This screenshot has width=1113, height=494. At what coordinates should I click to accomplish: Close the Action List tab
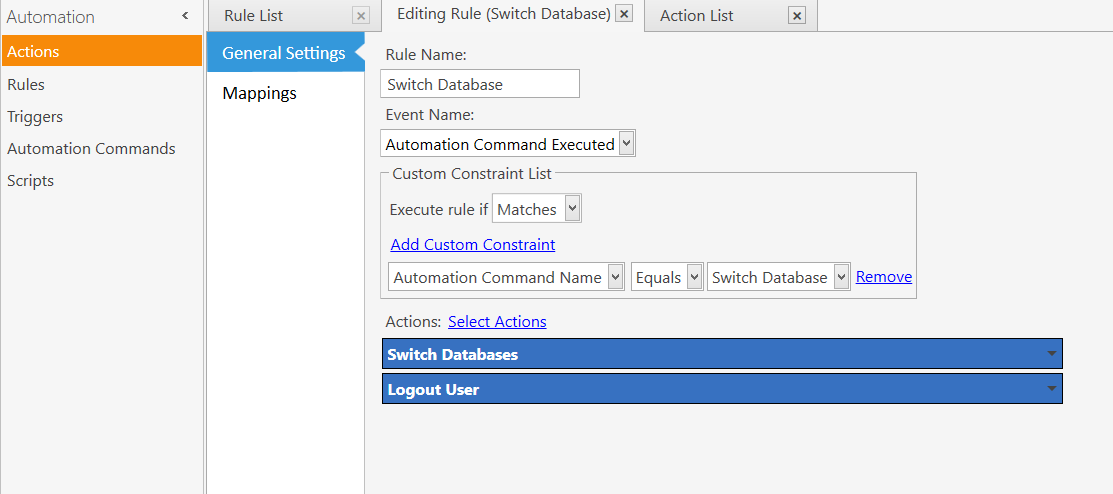pyautogui.click(x=797, y=16)
